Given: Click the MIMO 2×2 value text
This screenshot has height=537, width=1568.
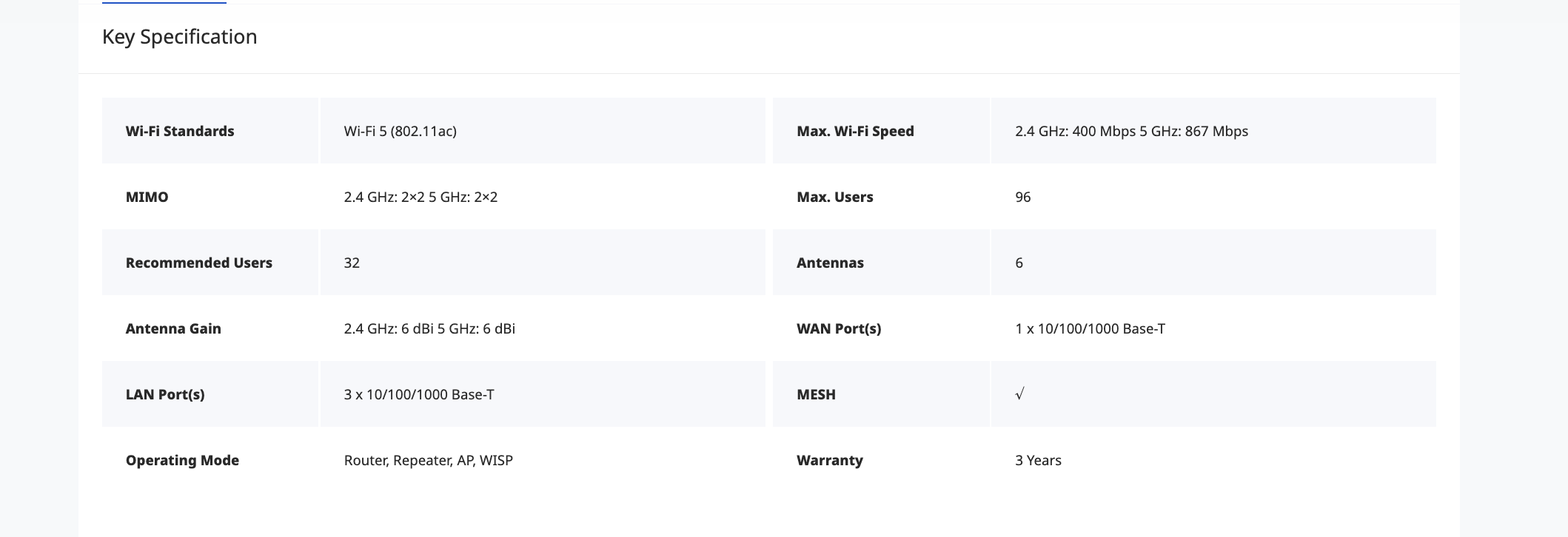Looking at the screenshot, I should [x=421, y=197].
